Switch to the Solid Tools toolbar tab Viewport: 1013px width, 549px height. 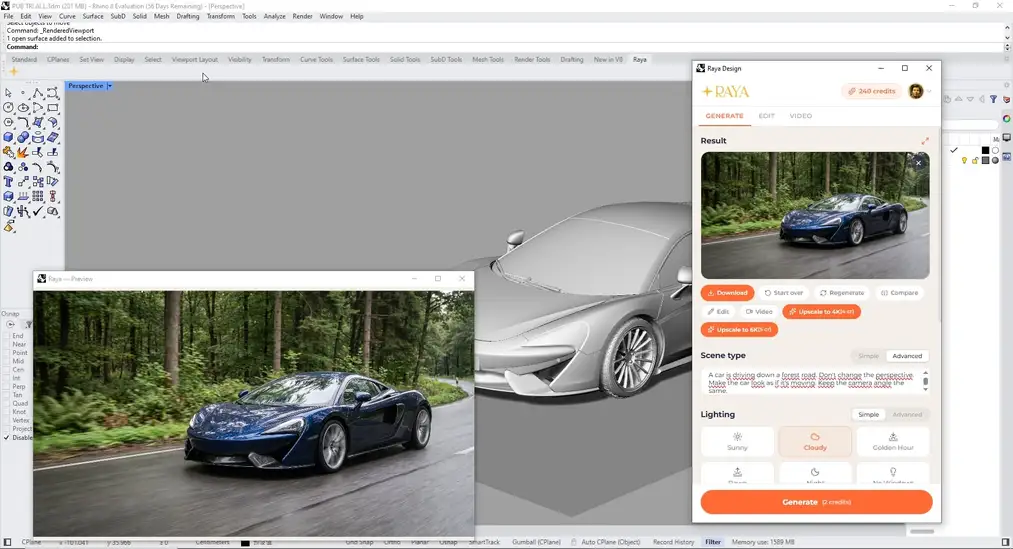tap(405, 59)
